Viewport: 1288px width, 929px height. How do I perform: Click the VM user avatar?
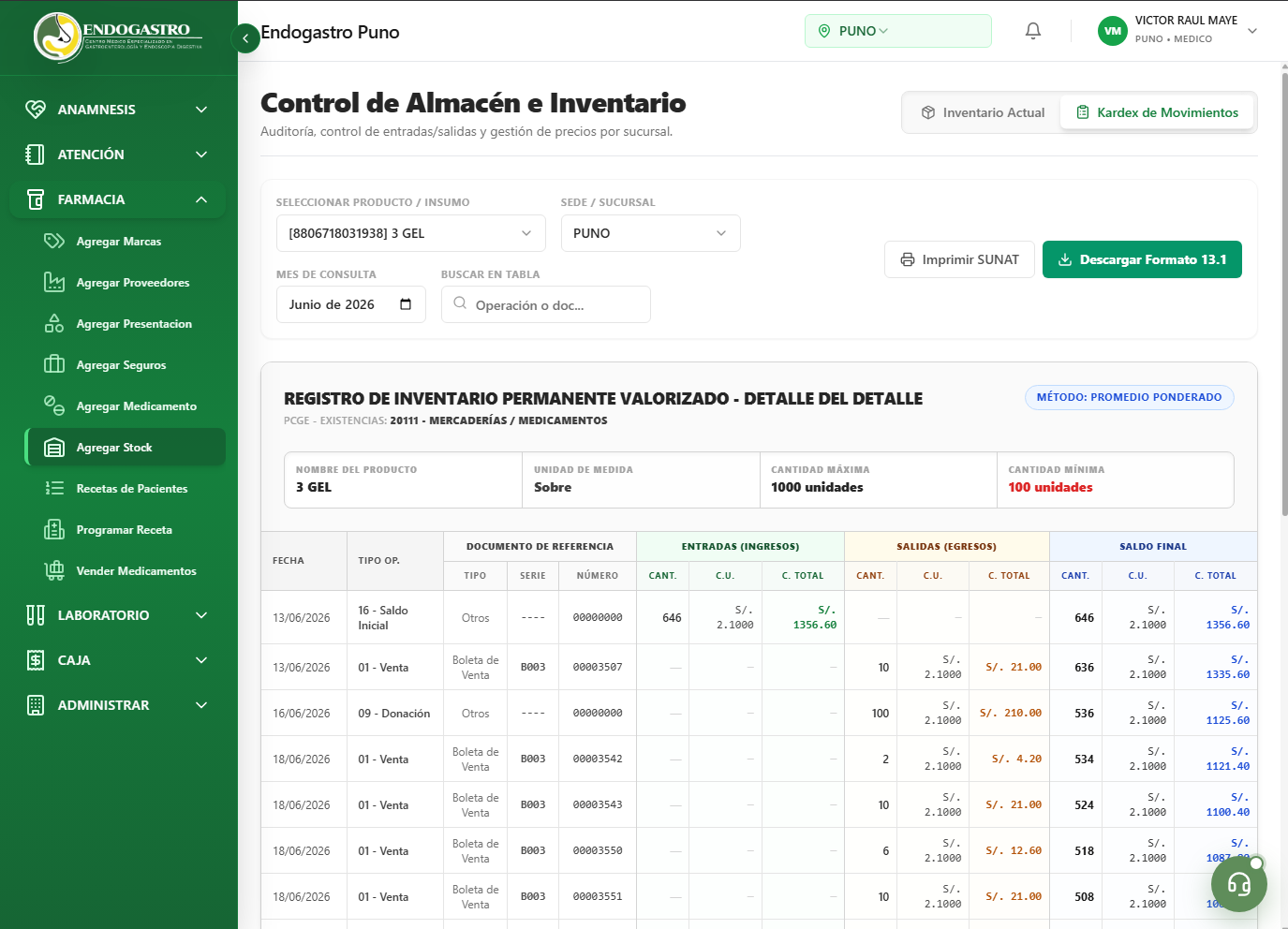pos(1112,31)
